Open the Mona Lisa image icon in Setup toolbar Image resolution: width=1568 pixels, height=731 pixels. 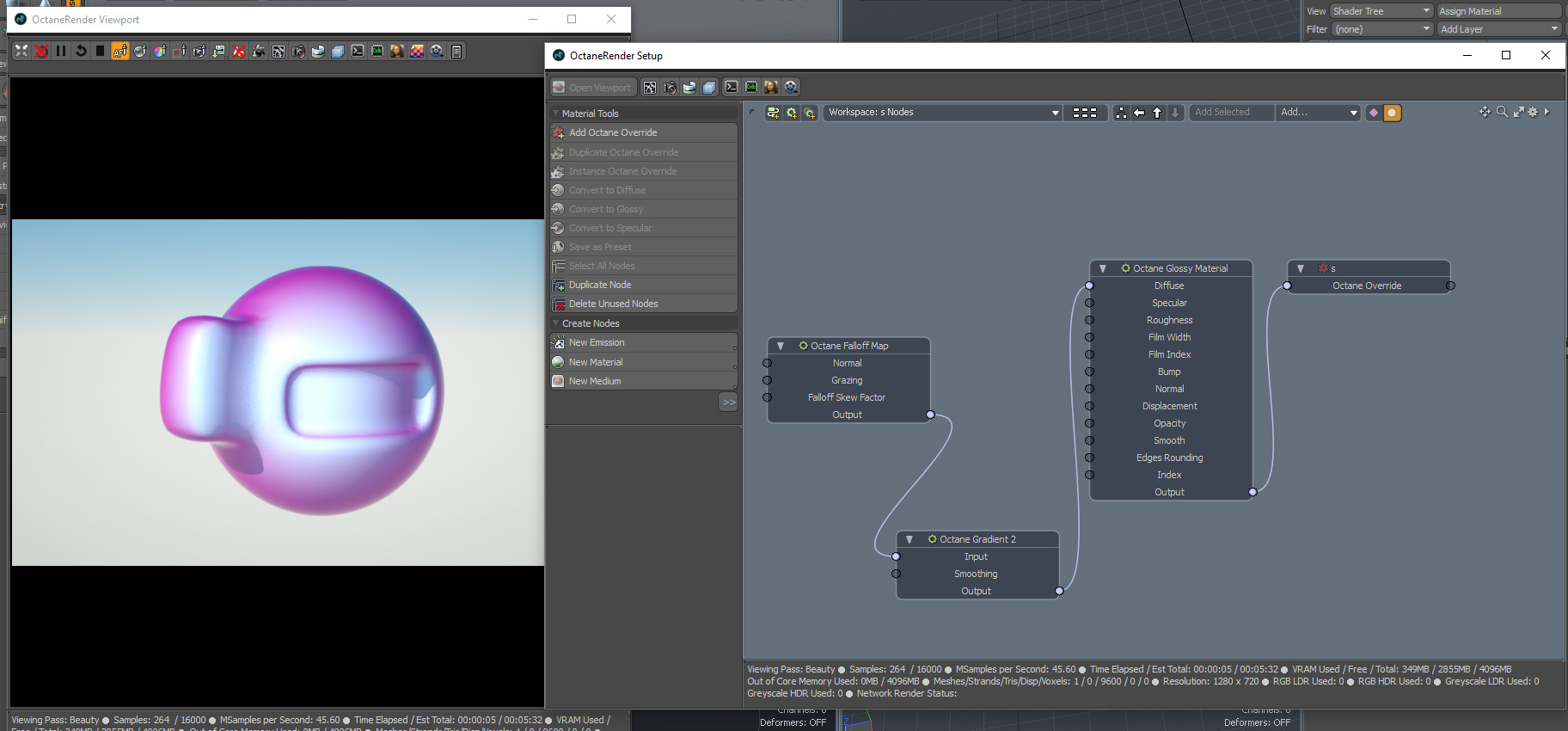point(771,87)
